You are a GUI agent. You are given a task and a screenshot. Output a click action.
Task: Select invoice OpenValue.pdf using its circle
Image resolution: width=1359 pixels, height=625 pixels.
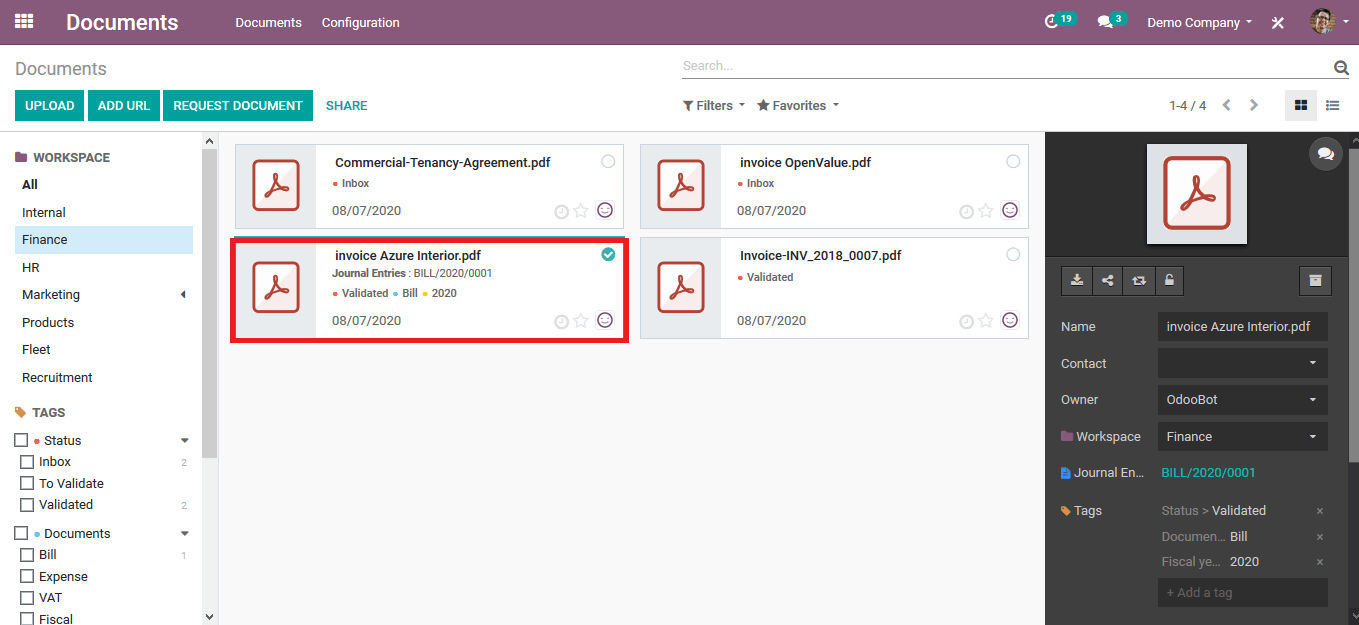pos(1013,161)
